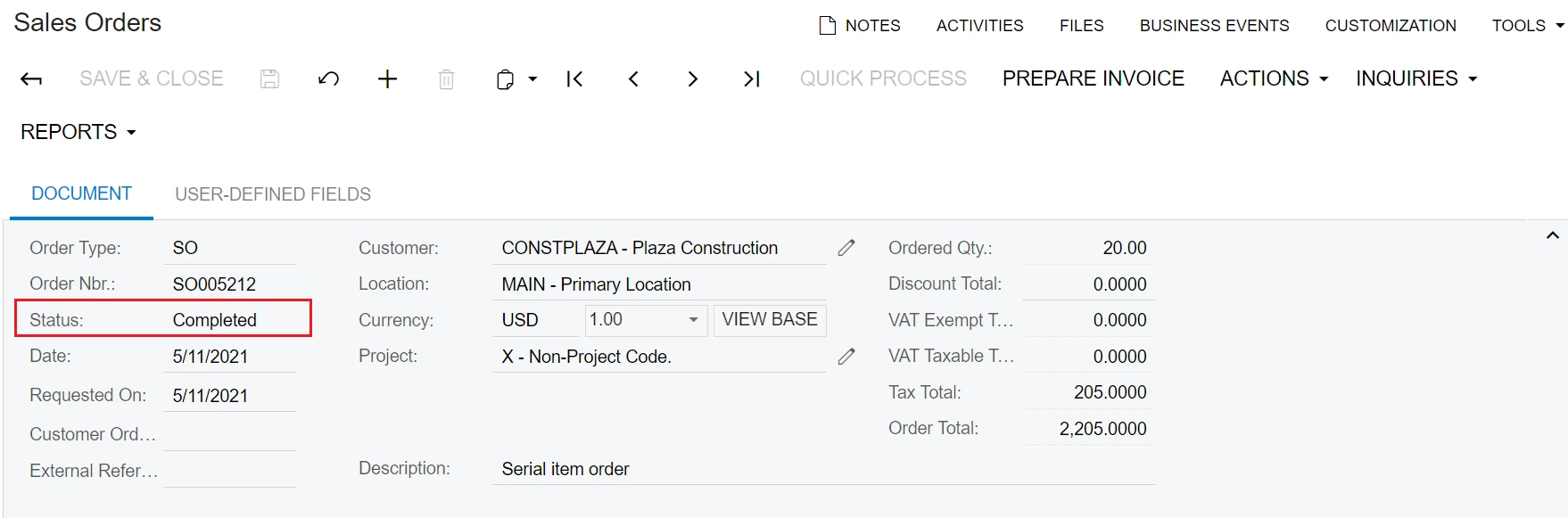1568x518 pixels.
Task: Add a new sales order record
Action: 387,79
